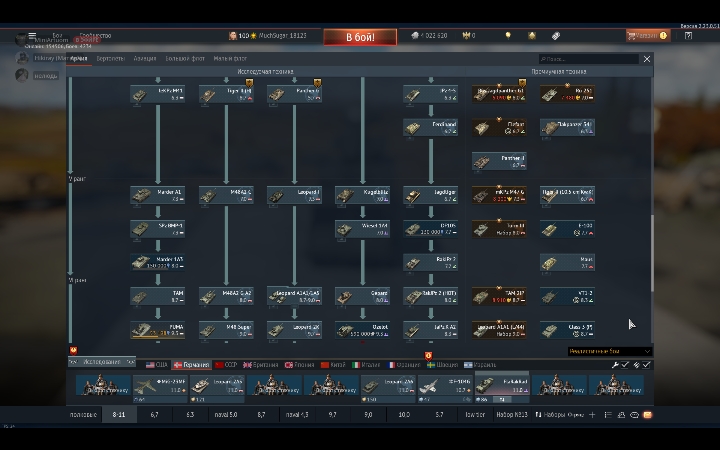Viewport: 720px width, 450px height.
Task: Choose the 8-11 preset tab
Action: coord(119,415)
